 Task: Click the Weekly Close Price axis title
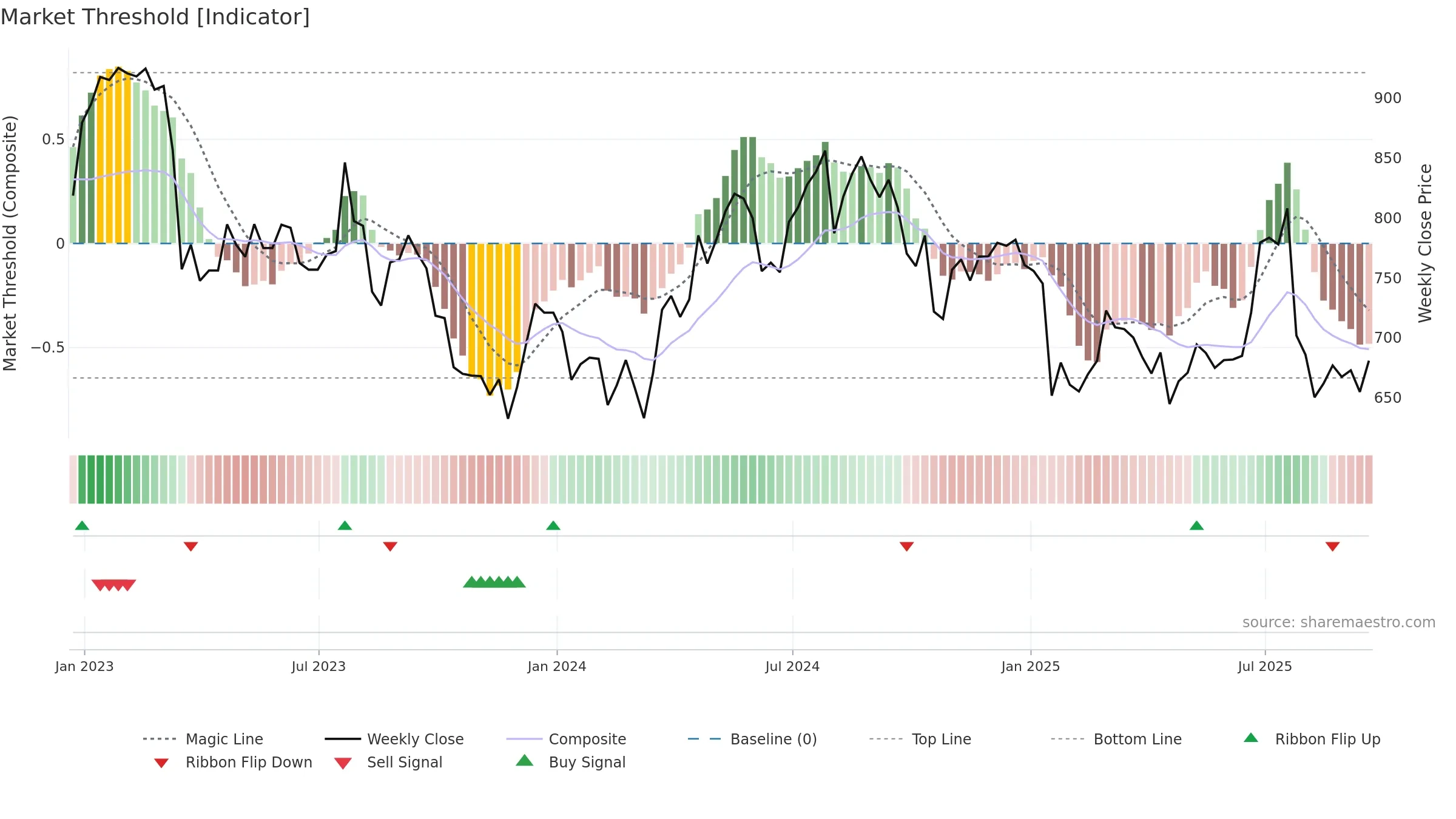point(1425,243)
